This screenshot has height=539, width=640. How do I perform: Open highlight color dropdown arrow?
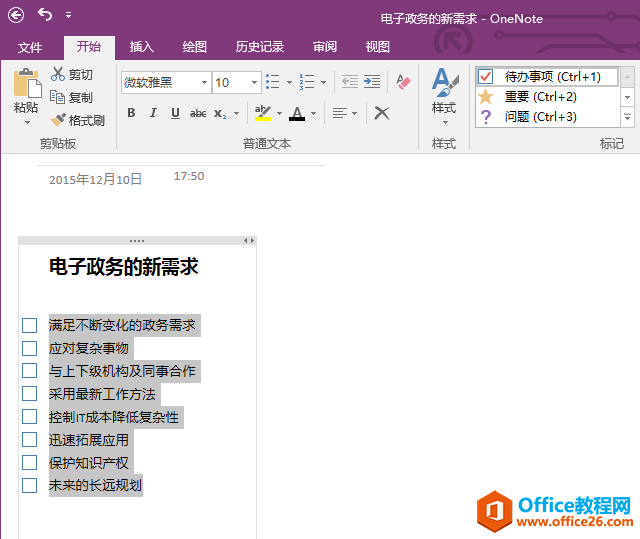coord(280,113)
